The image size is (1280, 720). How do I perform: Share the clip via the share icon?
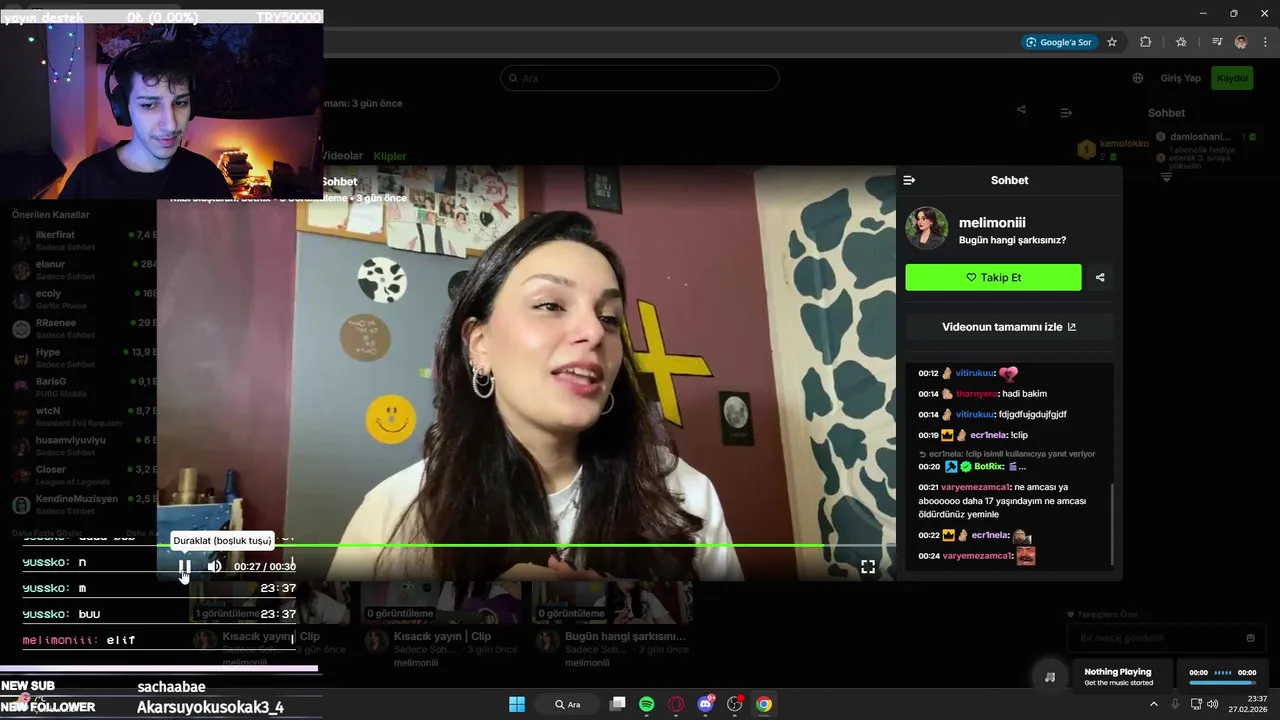pos(1100,277)
